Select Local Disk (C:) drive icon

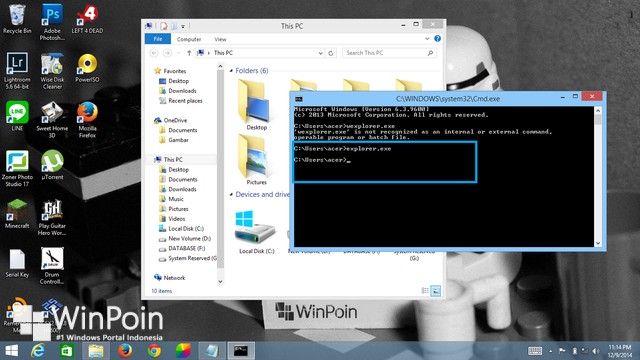[x=256, y=232]
